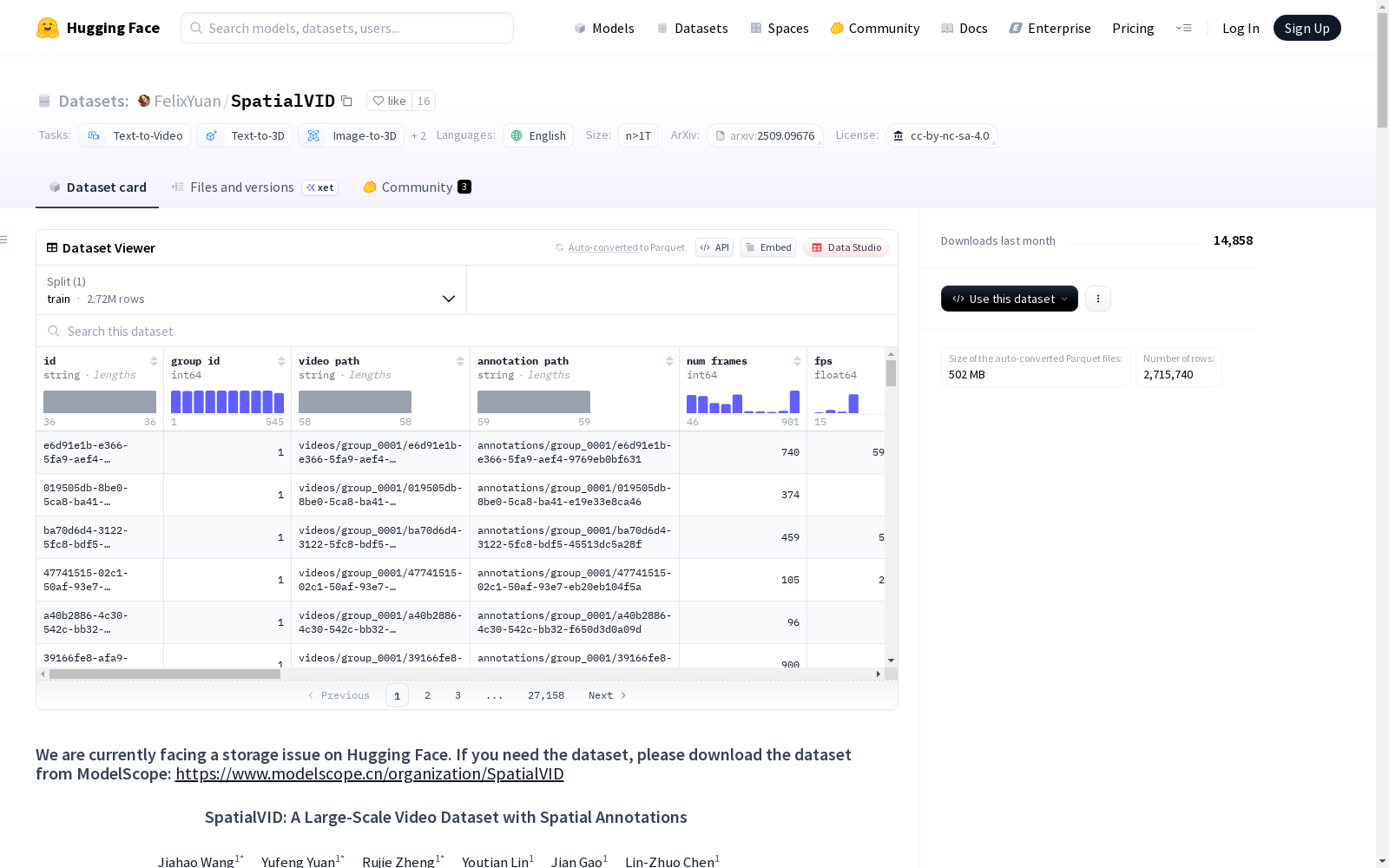The image size is (1389, 868).
Task: Open the Docs navigation link
Action: click(x=964, y=28)
